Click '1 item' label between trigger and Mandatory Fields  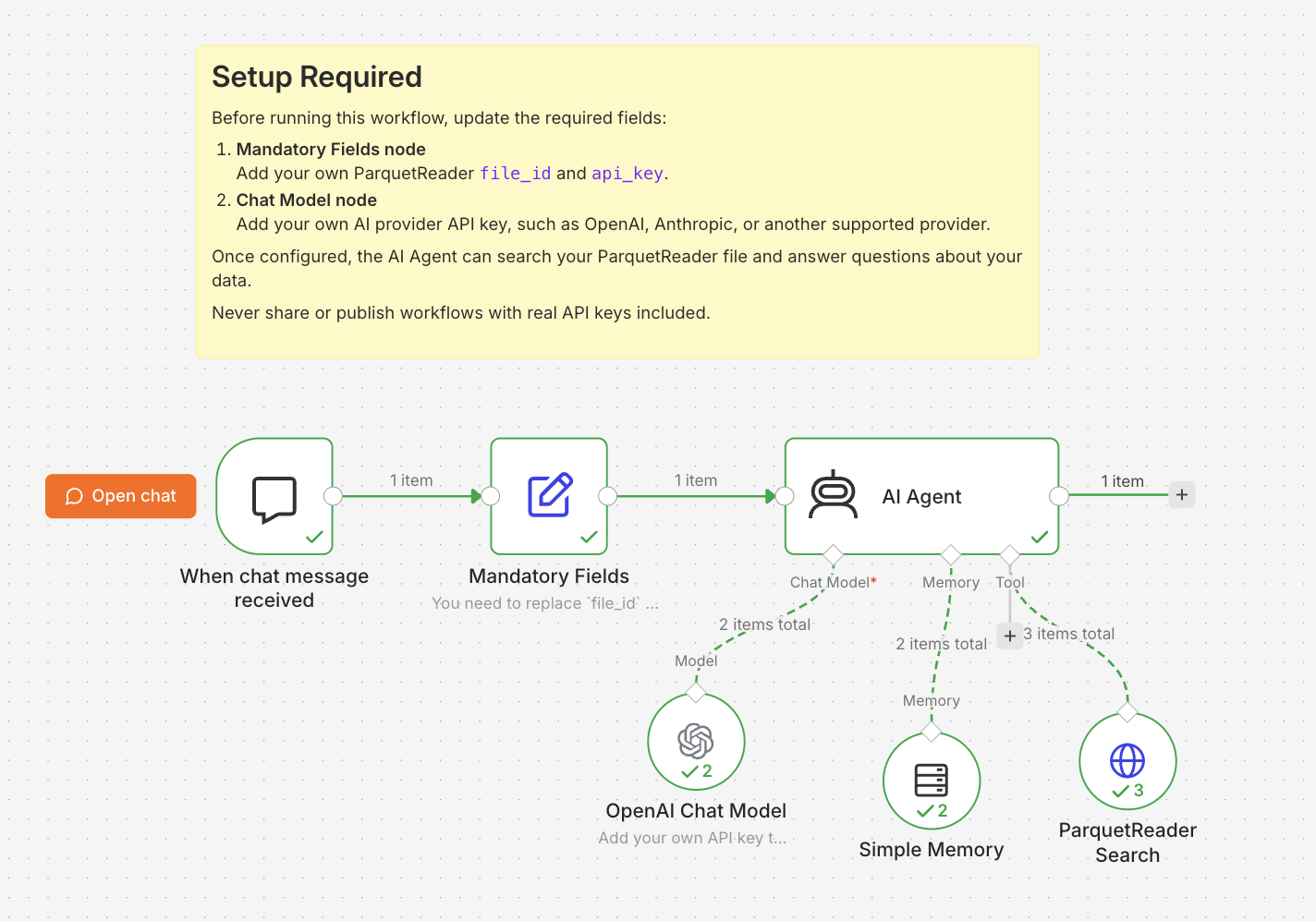tap(411, 480)
